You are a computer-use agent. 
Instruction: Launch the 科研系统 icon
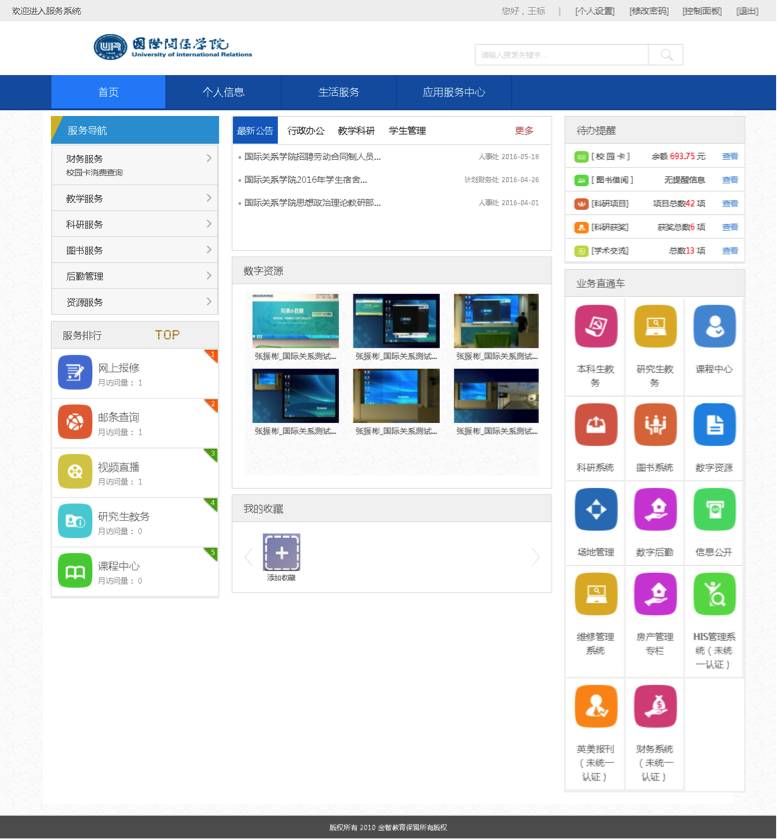pos(596,425)
